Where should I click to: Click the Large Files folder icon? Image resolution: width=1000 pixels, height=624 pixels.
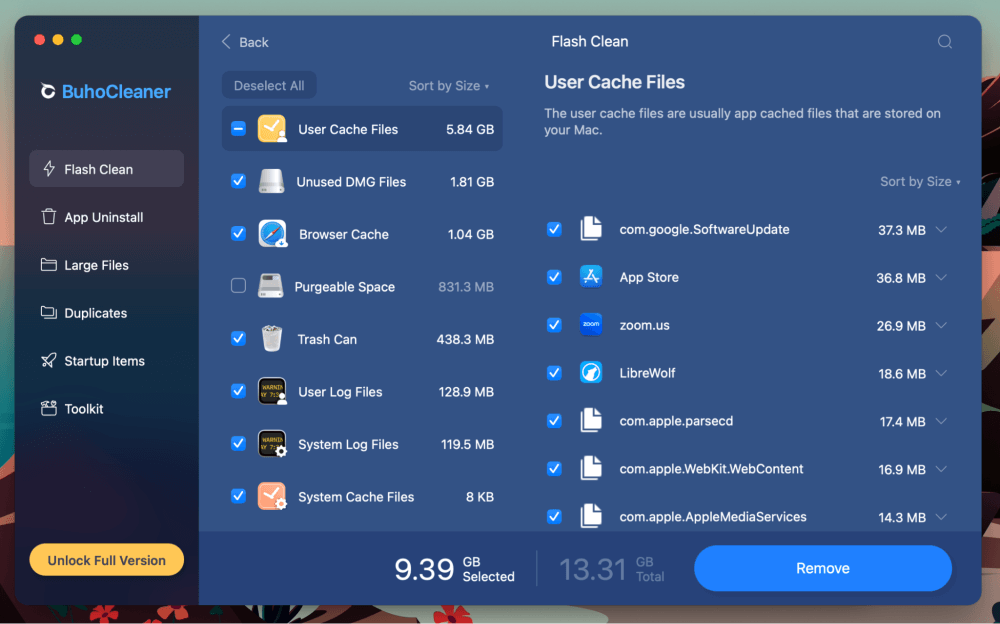tap(48, 265)
